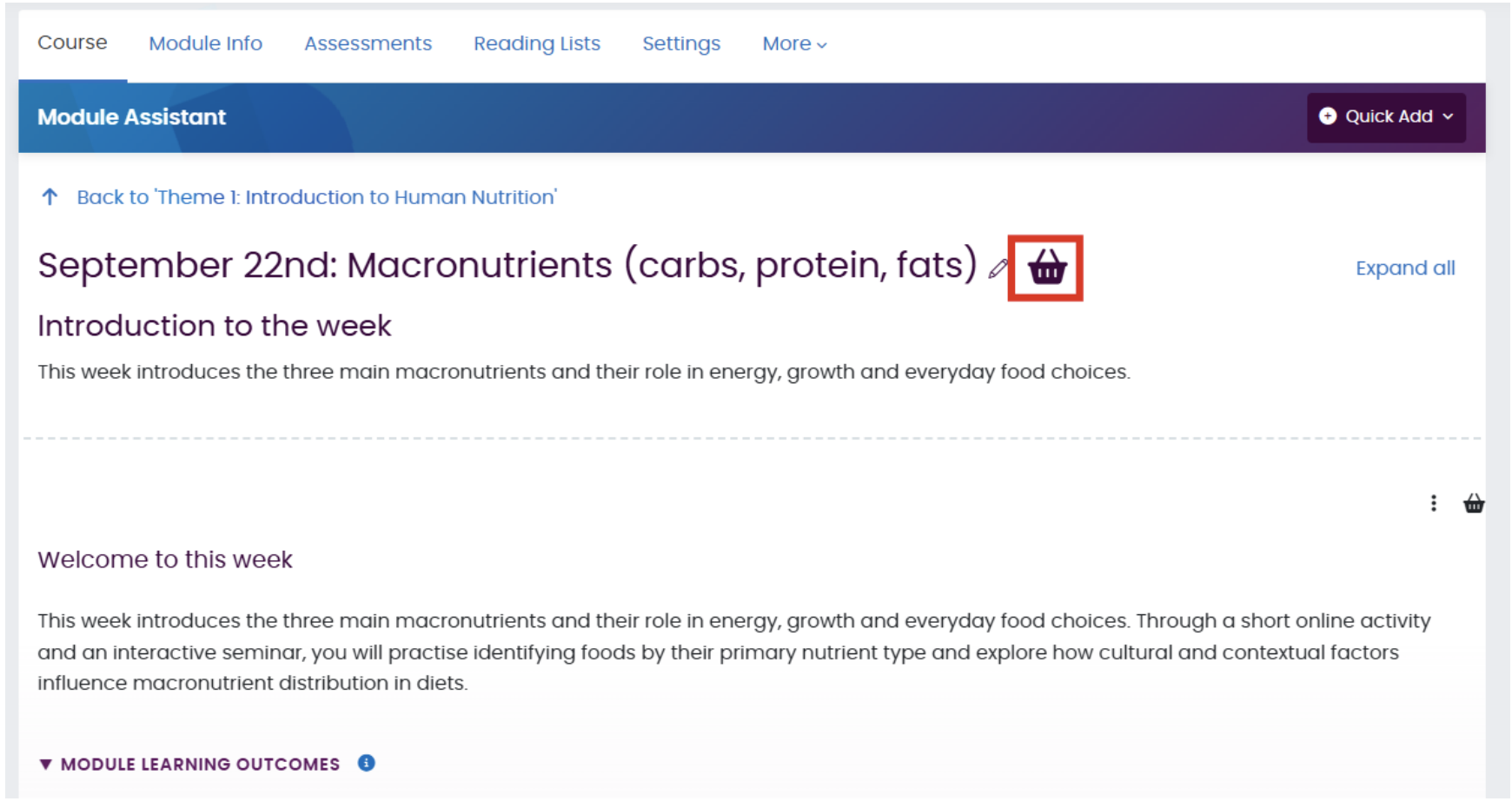Click the kebab menu icon above Welcome section
The width and height of the screenshot is (1512, 808).
click(1434, 503)
